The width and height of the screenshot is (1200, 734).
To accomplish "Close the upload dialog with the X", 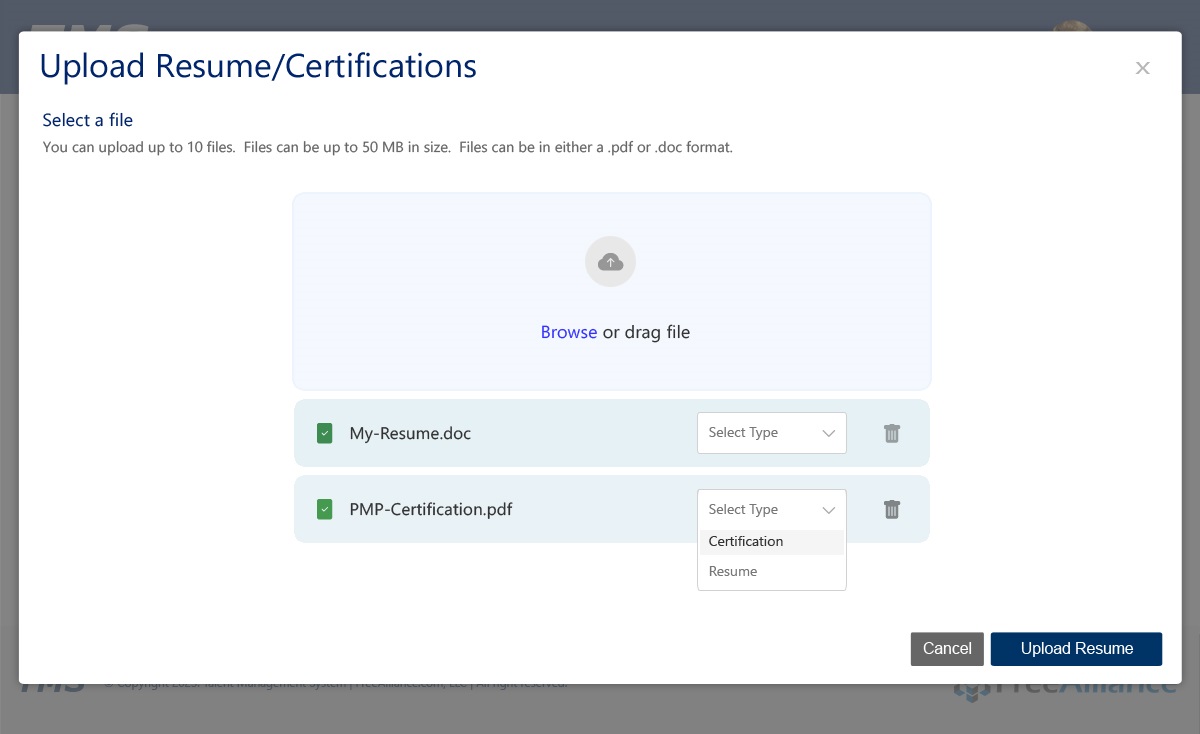I will (x=1142, y=68).
